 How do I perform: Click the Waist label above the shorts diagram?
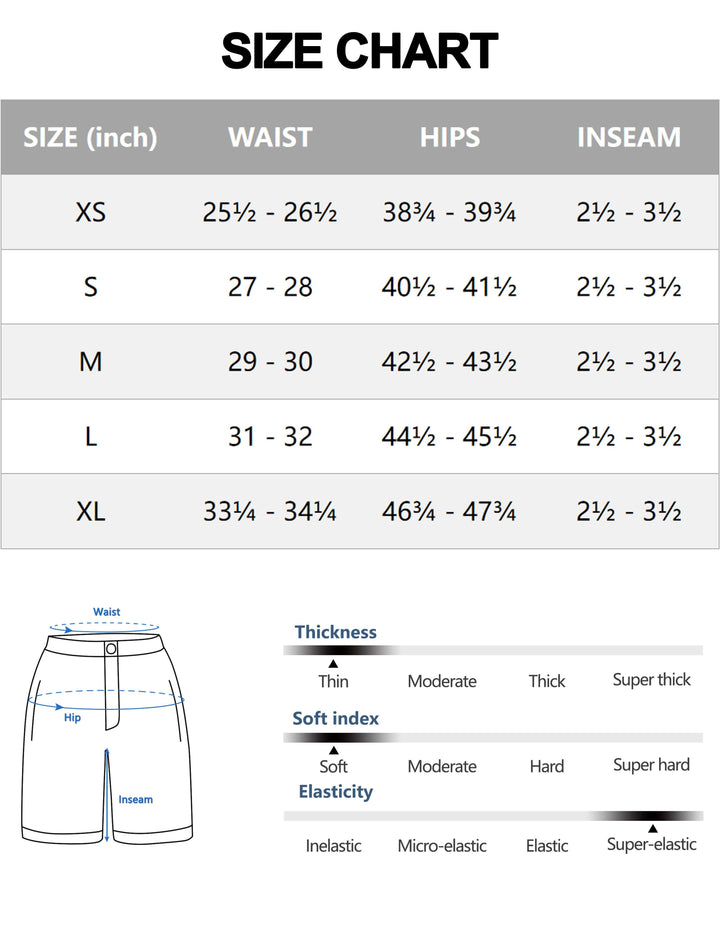(x=107, y=612)
